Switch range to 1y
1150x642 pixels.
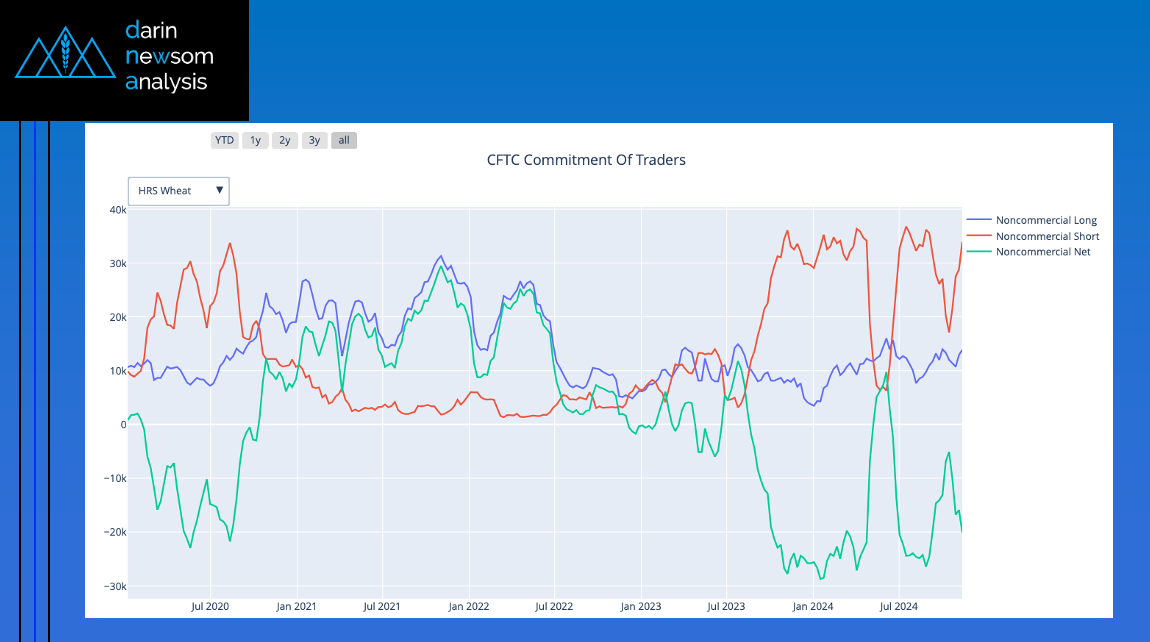[255, 140]
